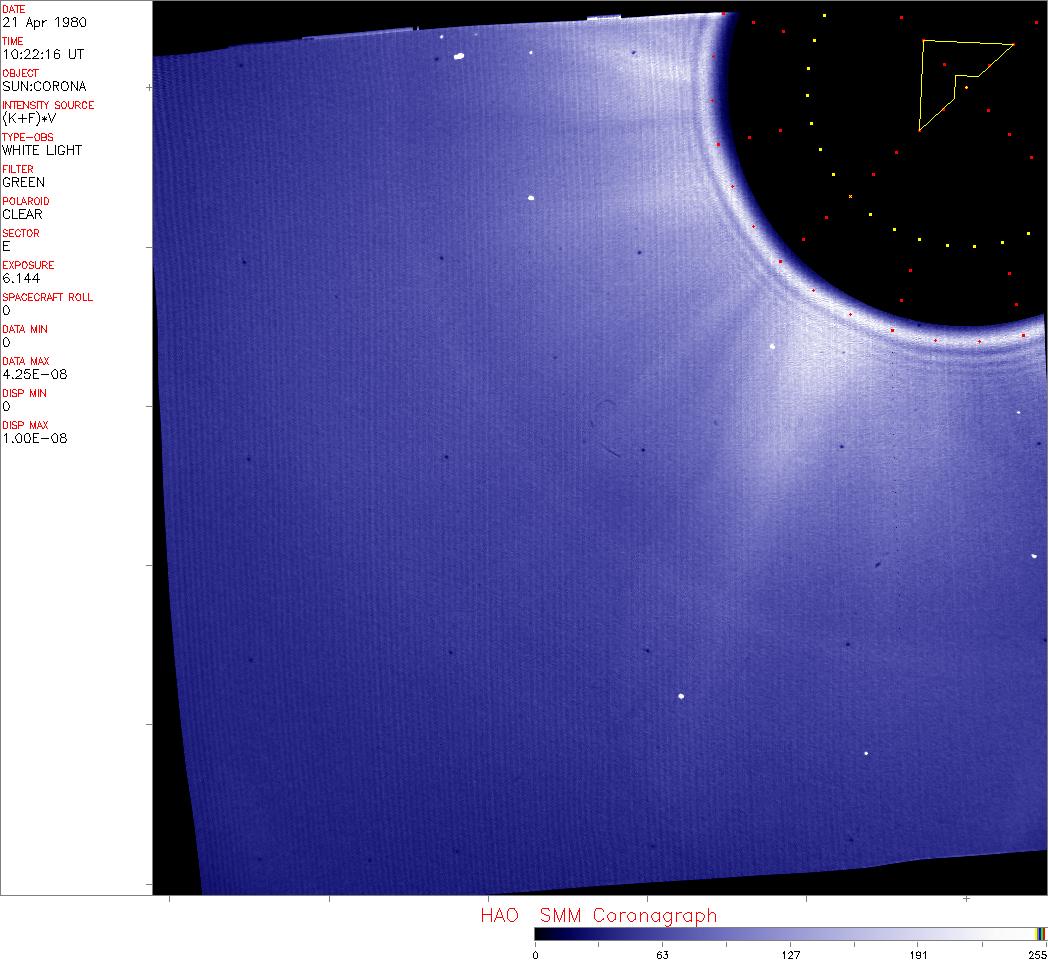
Task: Select the SUN:CORONA object value
Action: point(44,86)
